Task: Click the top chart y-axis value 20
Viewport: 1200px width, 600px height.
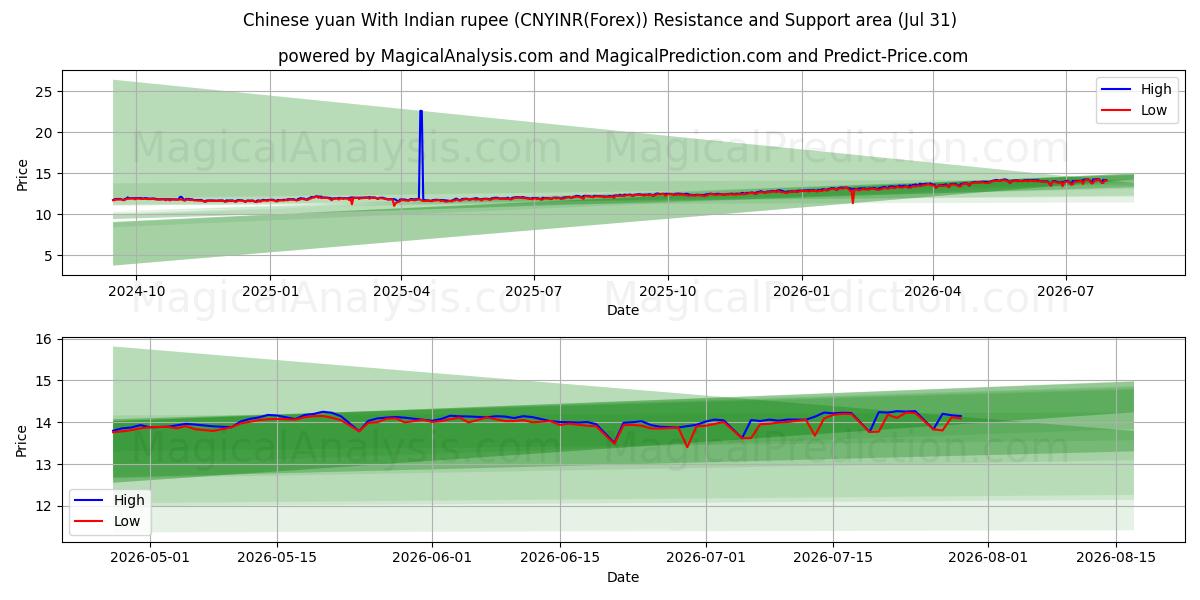Action: tap(43, 133)
